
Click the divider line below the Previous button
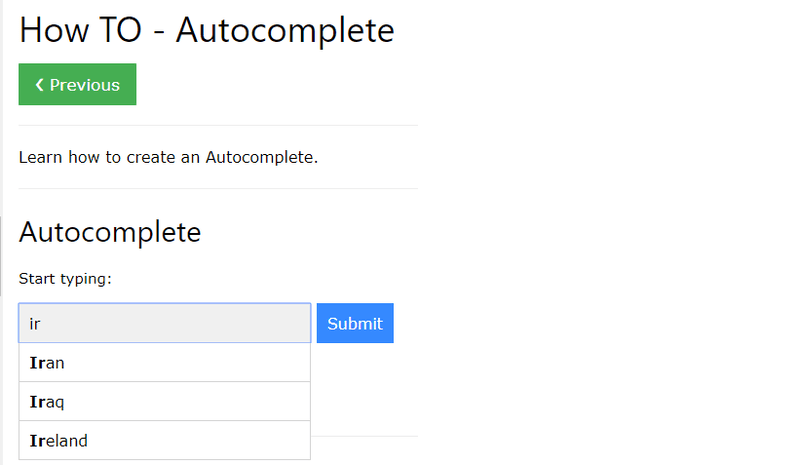pyautogui.click(x=218, y=125)
